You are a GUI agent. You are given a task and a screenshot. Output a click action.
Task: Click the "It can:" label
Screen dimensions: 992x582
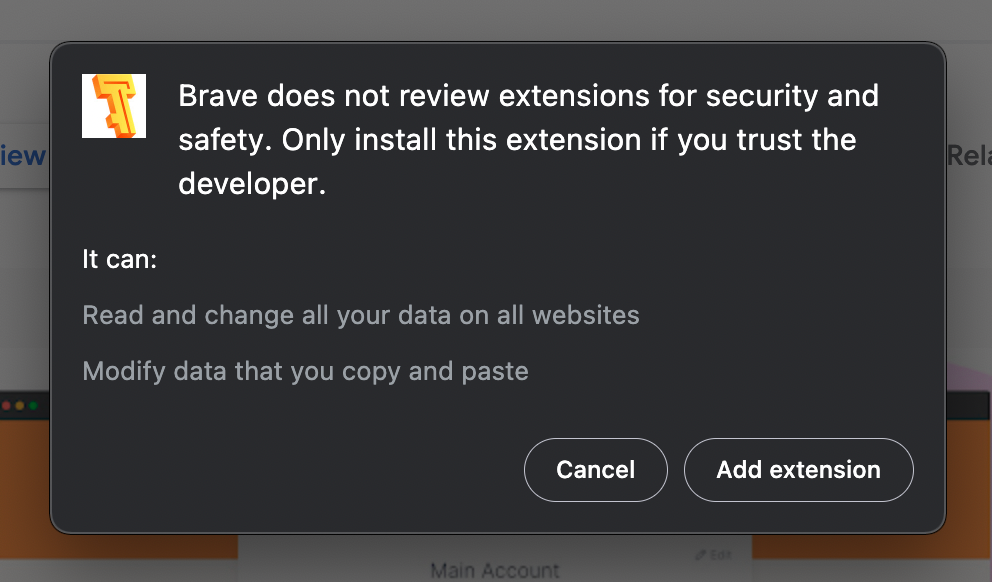point(120,259)
